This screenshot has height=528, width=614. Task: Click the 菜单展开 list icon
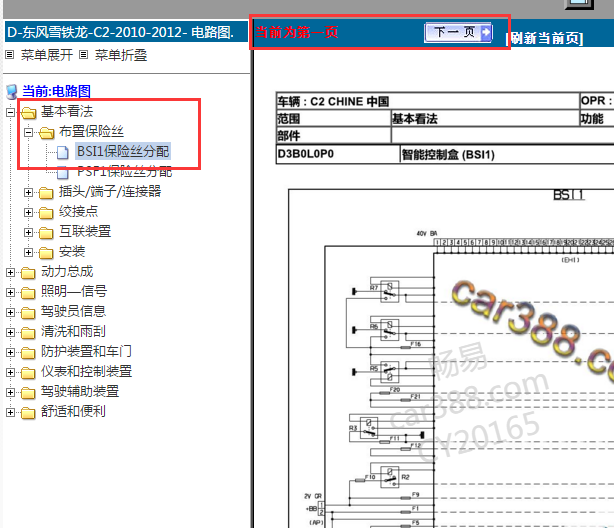coord(10,54)
